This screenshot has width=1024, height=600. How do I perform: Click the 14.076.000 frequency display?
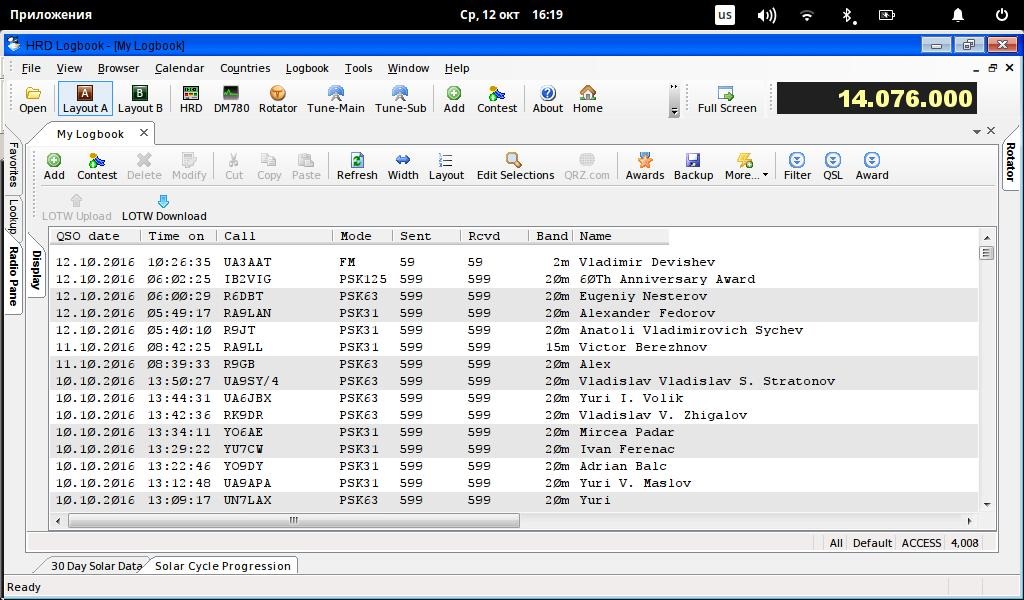[876, 99]
